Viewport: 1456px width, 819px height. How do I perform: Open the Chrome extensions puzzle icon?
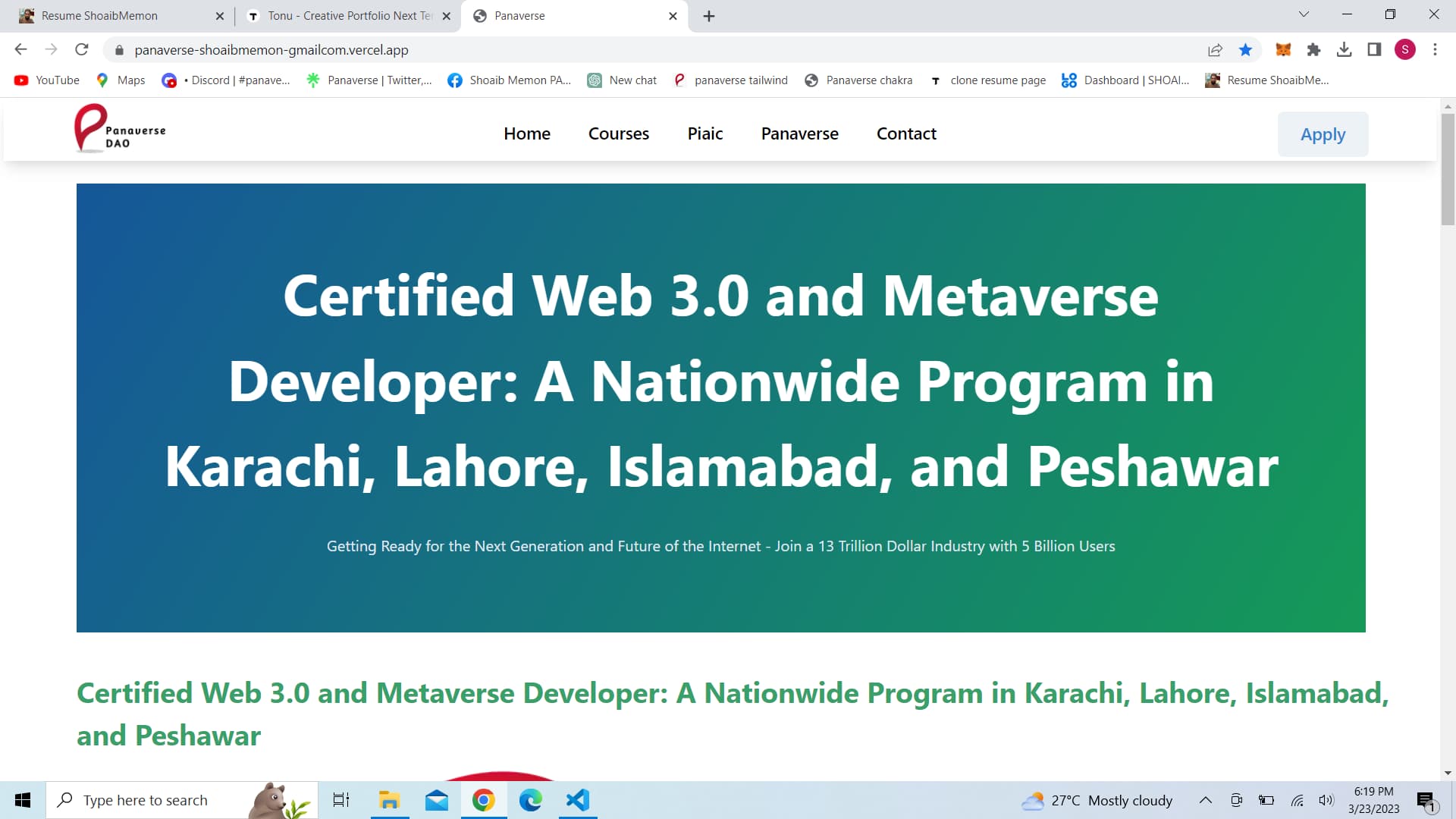pyautogui.click(x=1313, y=50)
